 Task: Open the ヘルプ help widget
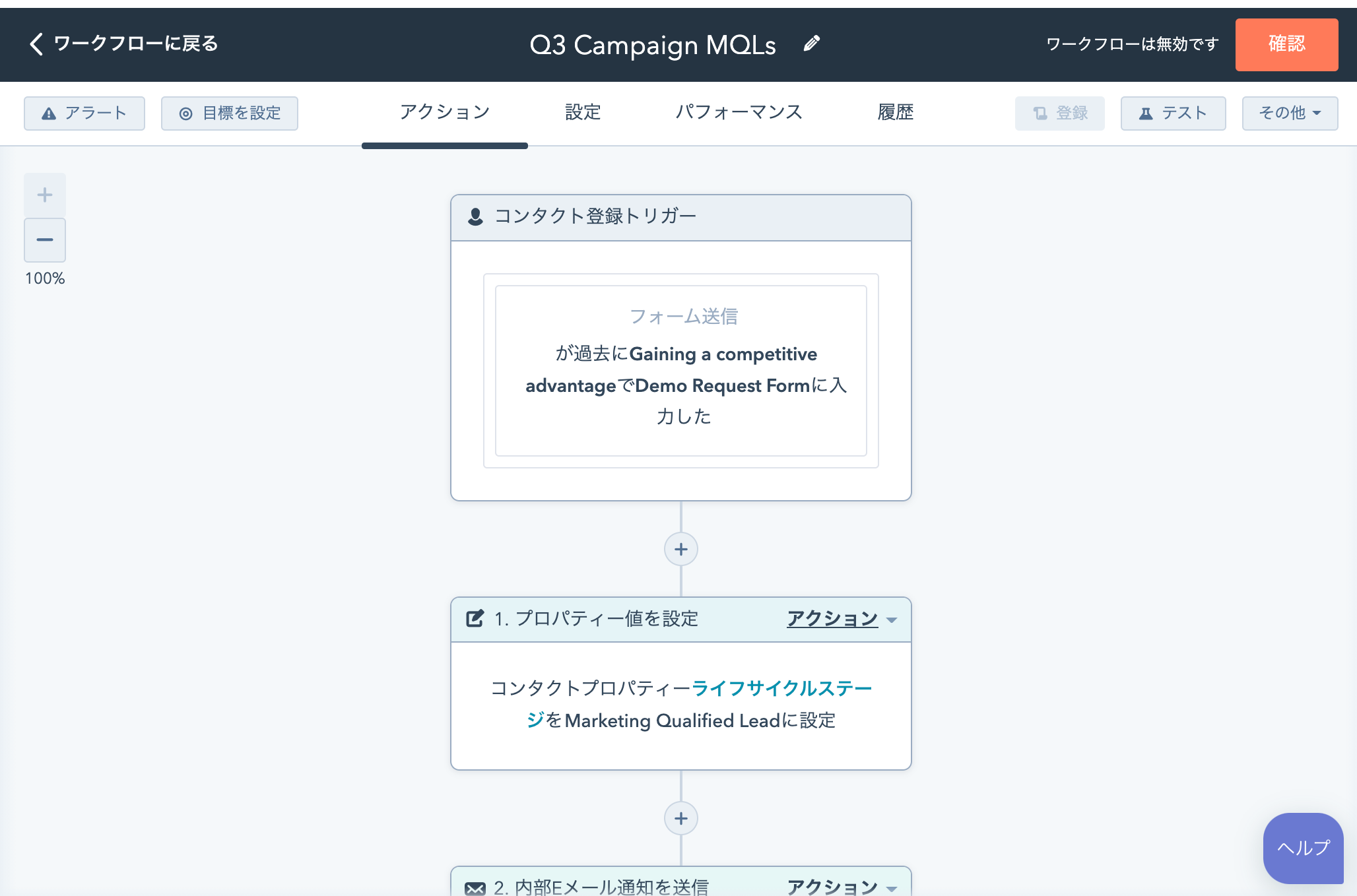pyautogui.click(x=1304, y=848)
